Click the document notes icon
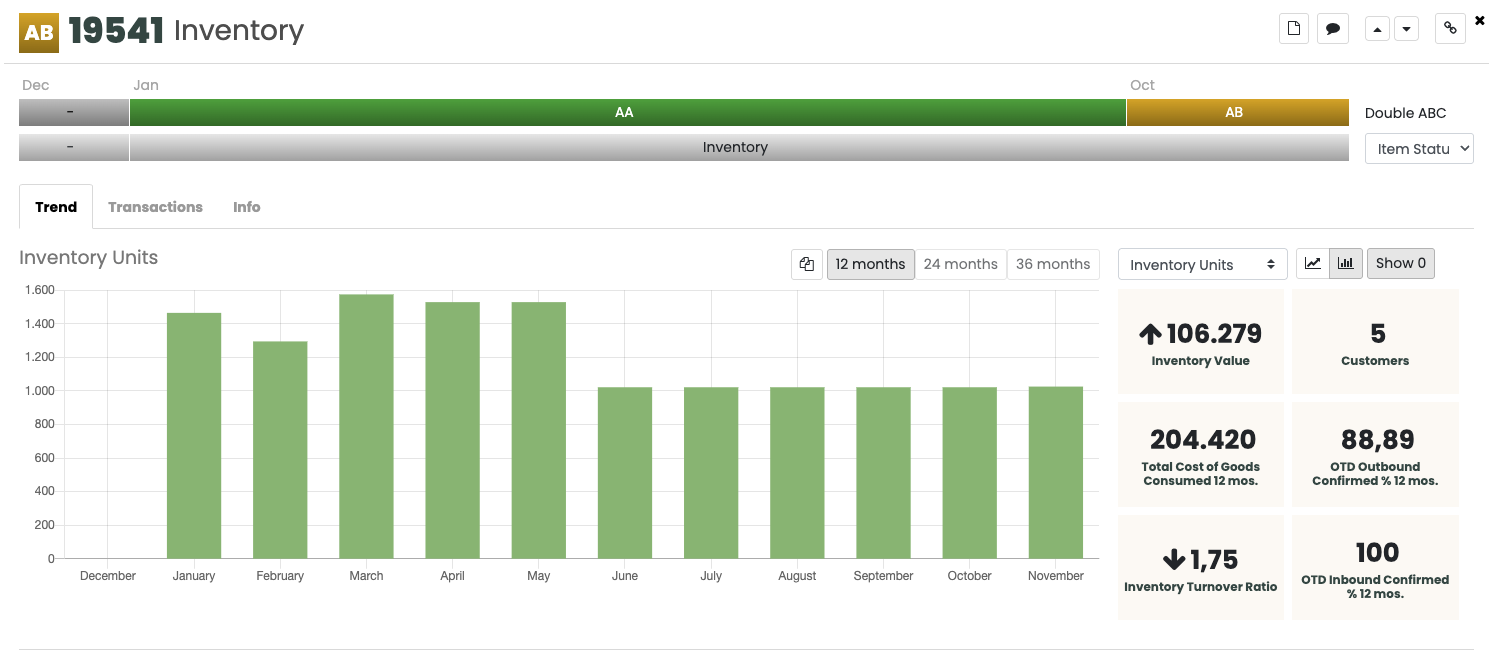This screenshot has height=660, width=1500. pos(1294,29)
